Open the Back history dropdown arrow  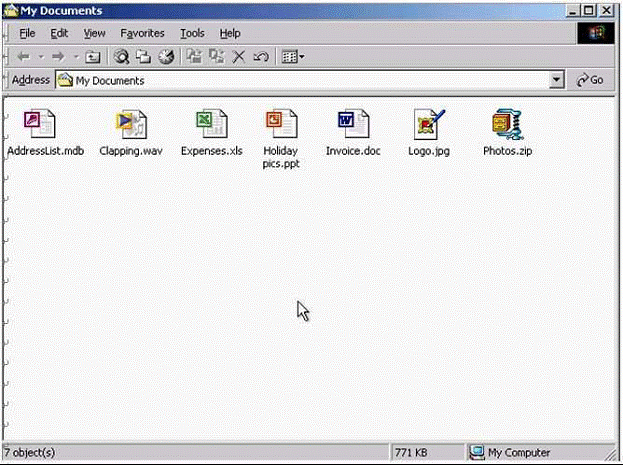point(41,57)
